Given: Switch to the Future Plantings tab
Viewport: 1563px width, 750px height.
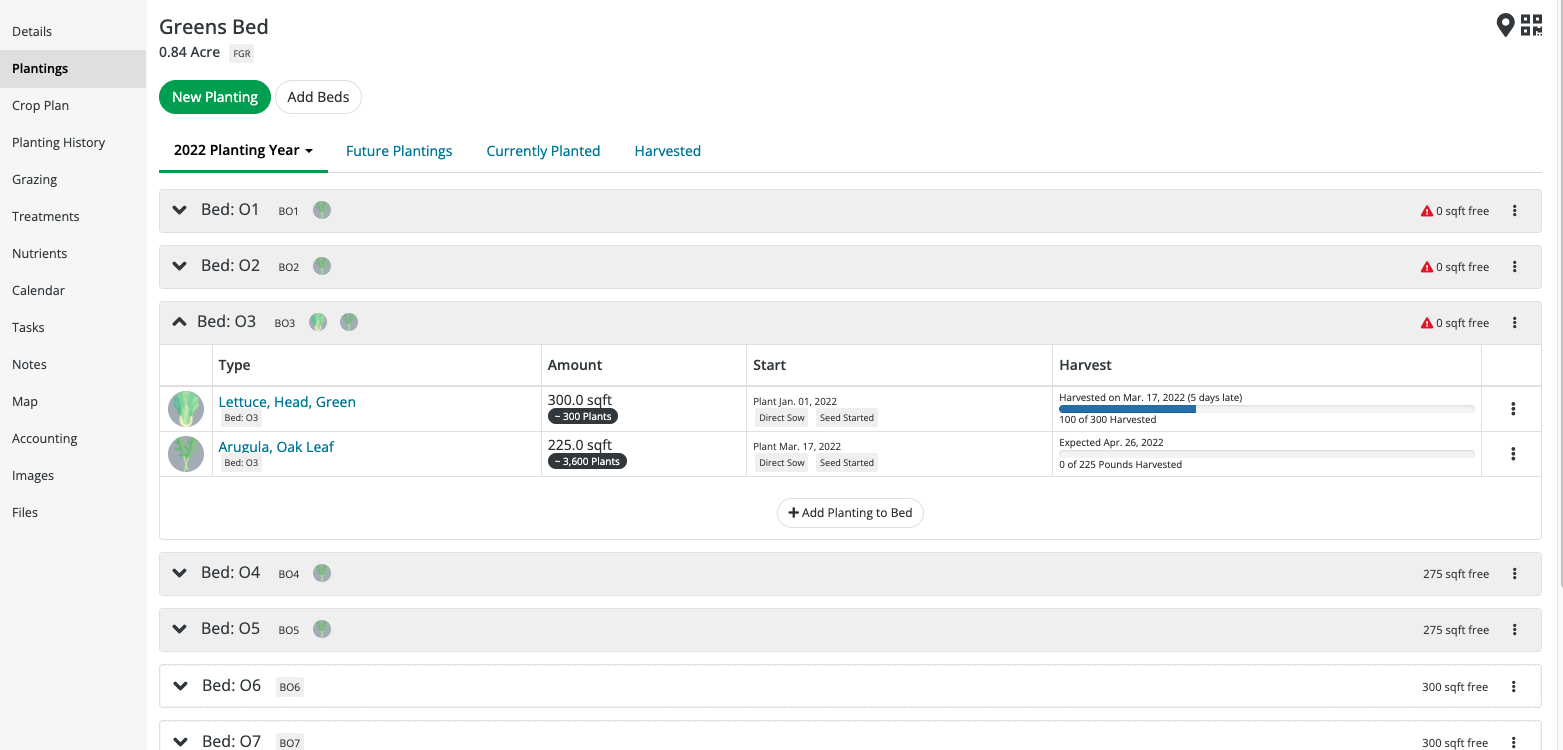Looking at the screenshot, I should [x=399, y=151].
